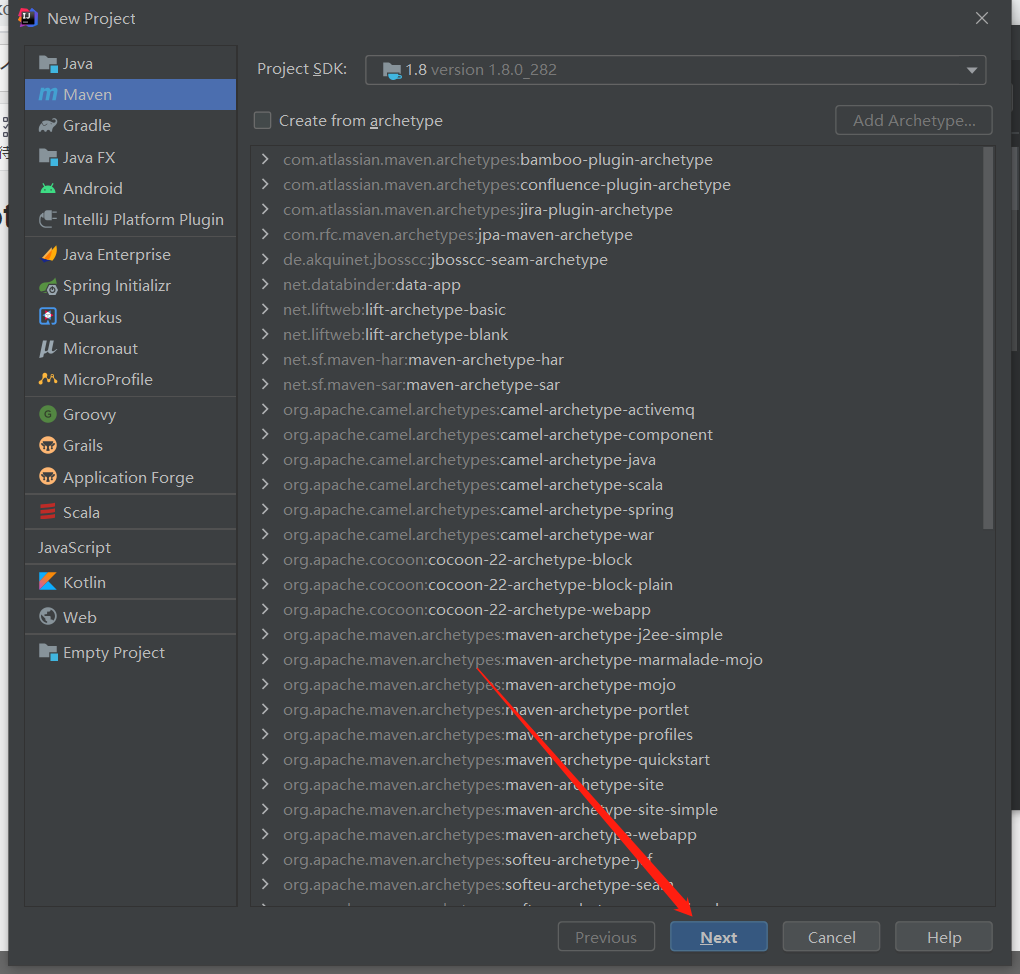Expand the jbosscc-seam-archetype node
The width and height of the screenshot is (1020, 974).
pos(265,259)
